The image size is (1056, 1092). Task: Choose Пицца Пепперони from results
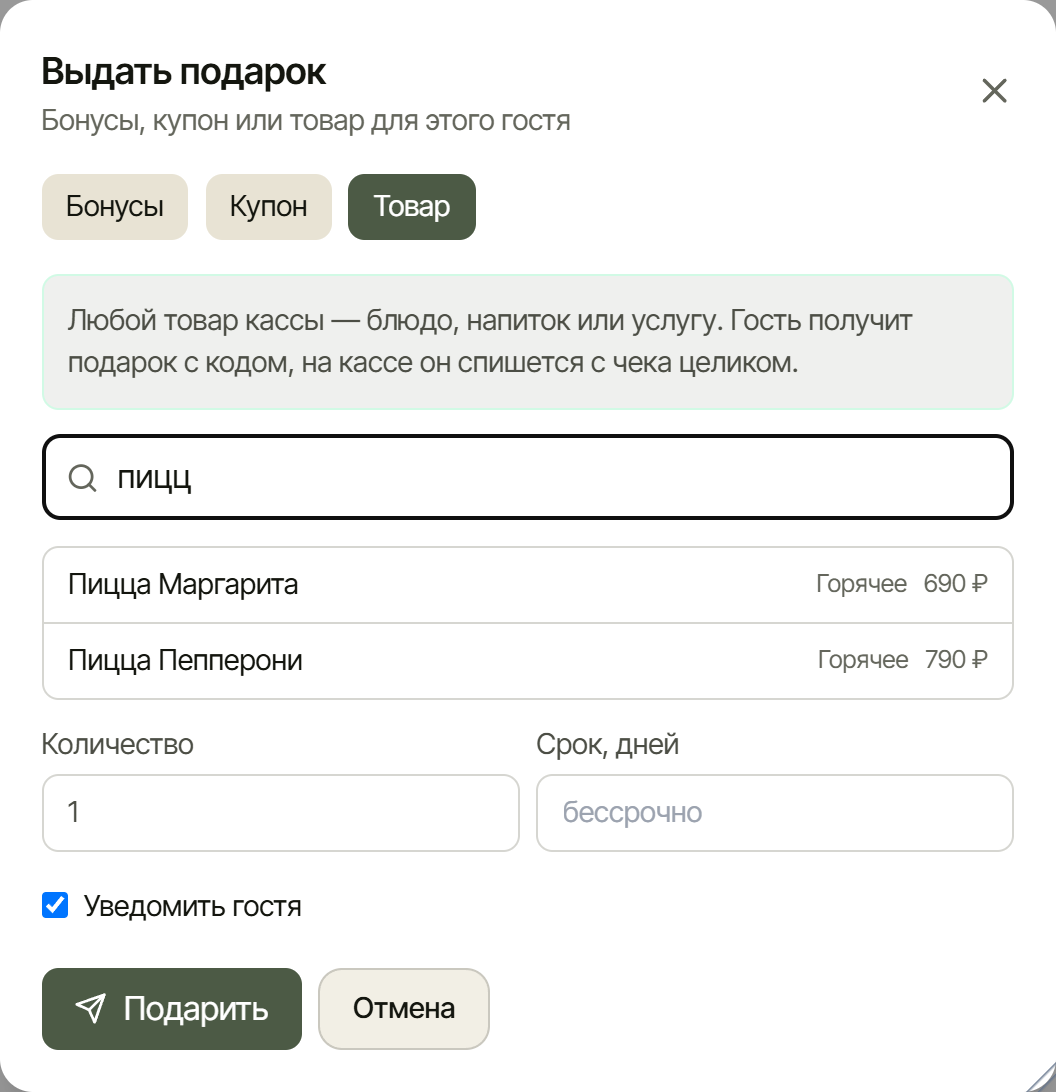pyautogui.click(x=527, y=660)
